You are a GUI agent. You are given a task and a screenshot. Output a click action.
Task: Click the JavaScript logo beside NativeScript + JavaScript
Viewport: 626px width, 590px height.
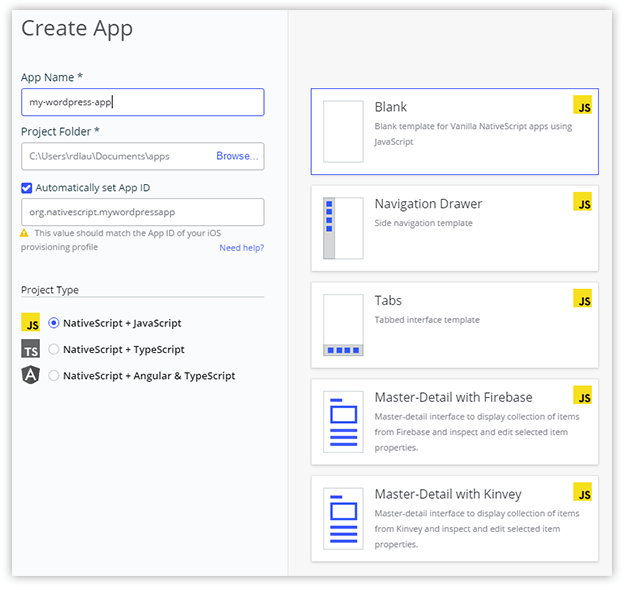coord(30,323)
